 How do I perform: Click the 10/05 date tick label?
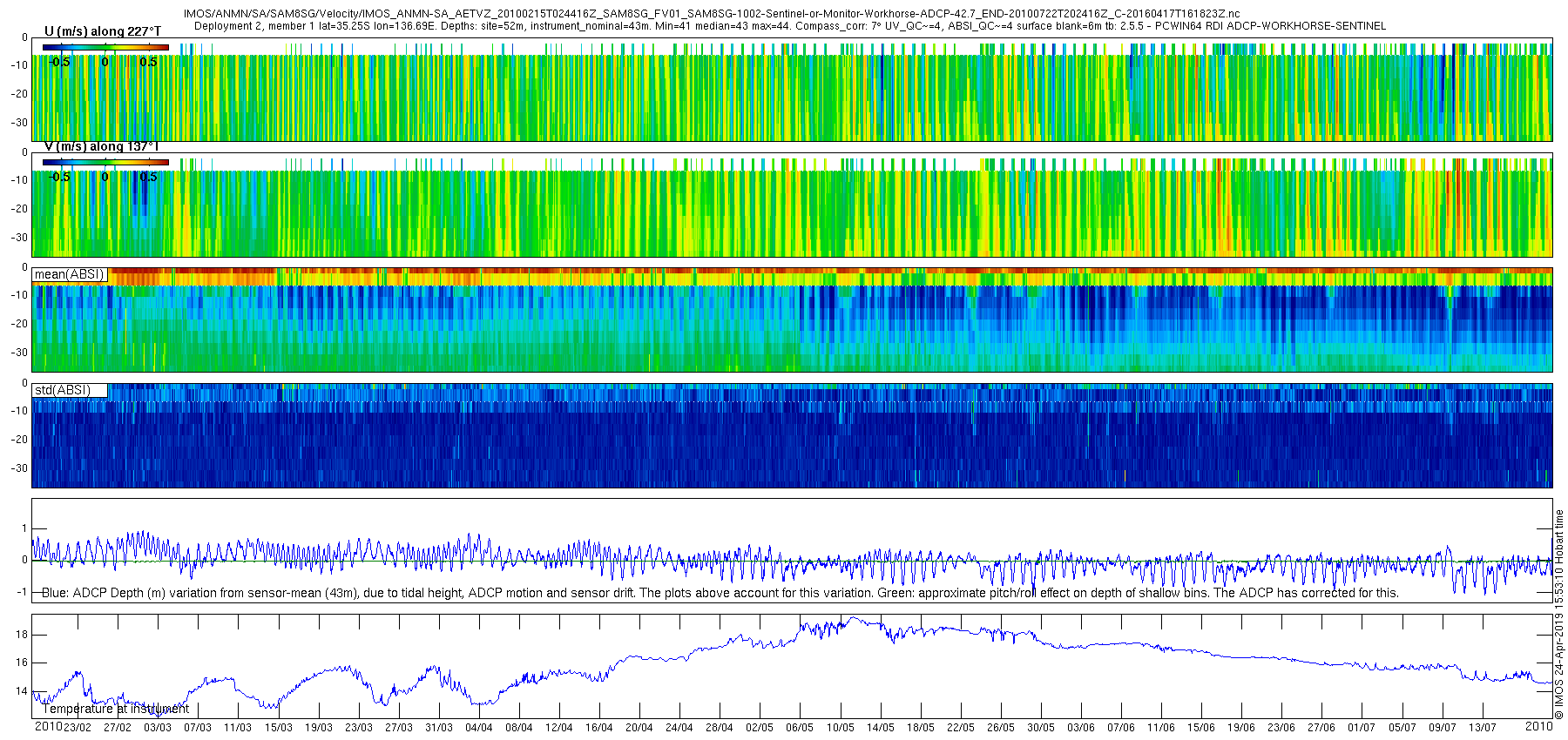[840, 728]
